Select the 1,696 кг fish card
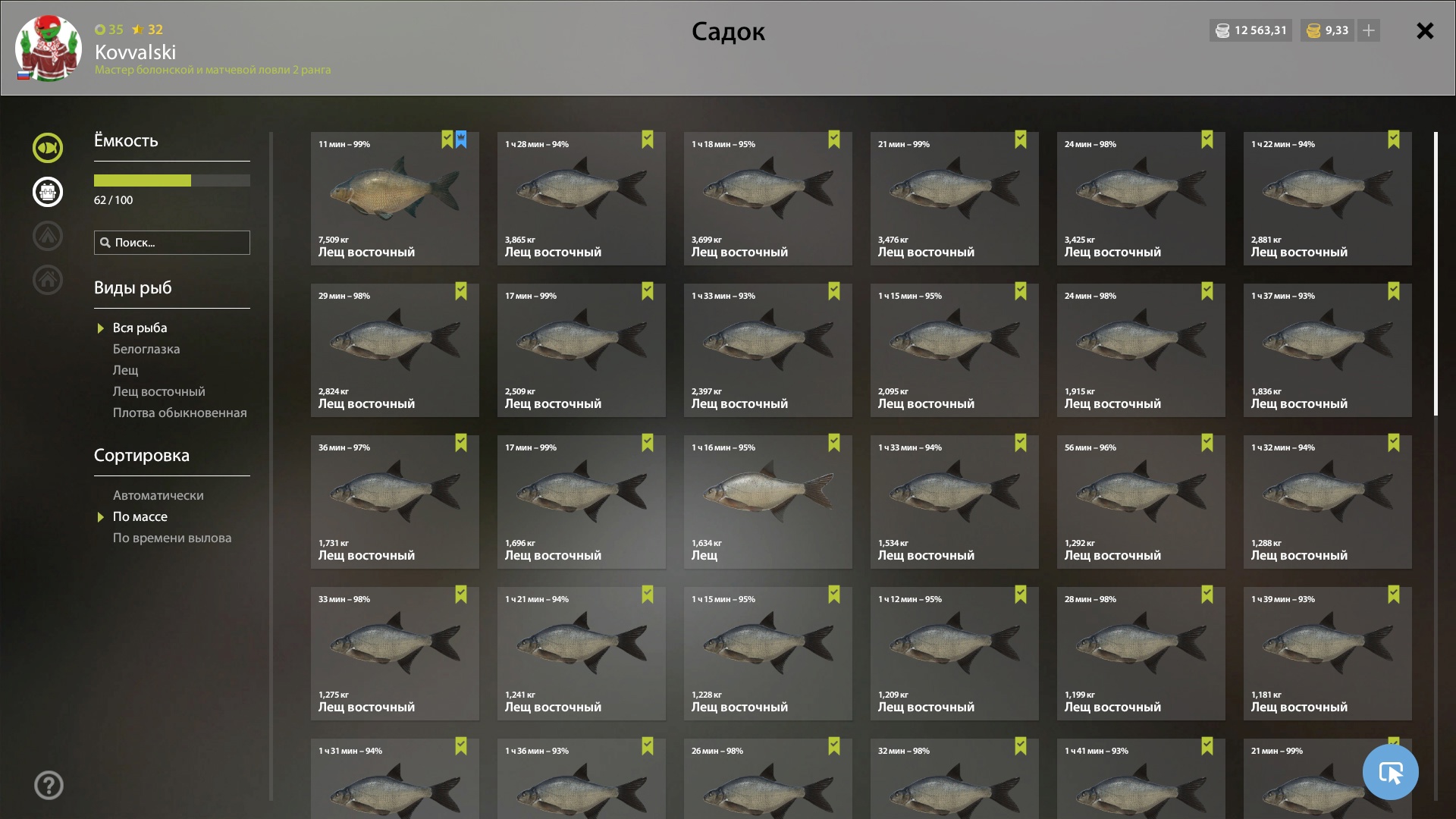 (582, 502)
